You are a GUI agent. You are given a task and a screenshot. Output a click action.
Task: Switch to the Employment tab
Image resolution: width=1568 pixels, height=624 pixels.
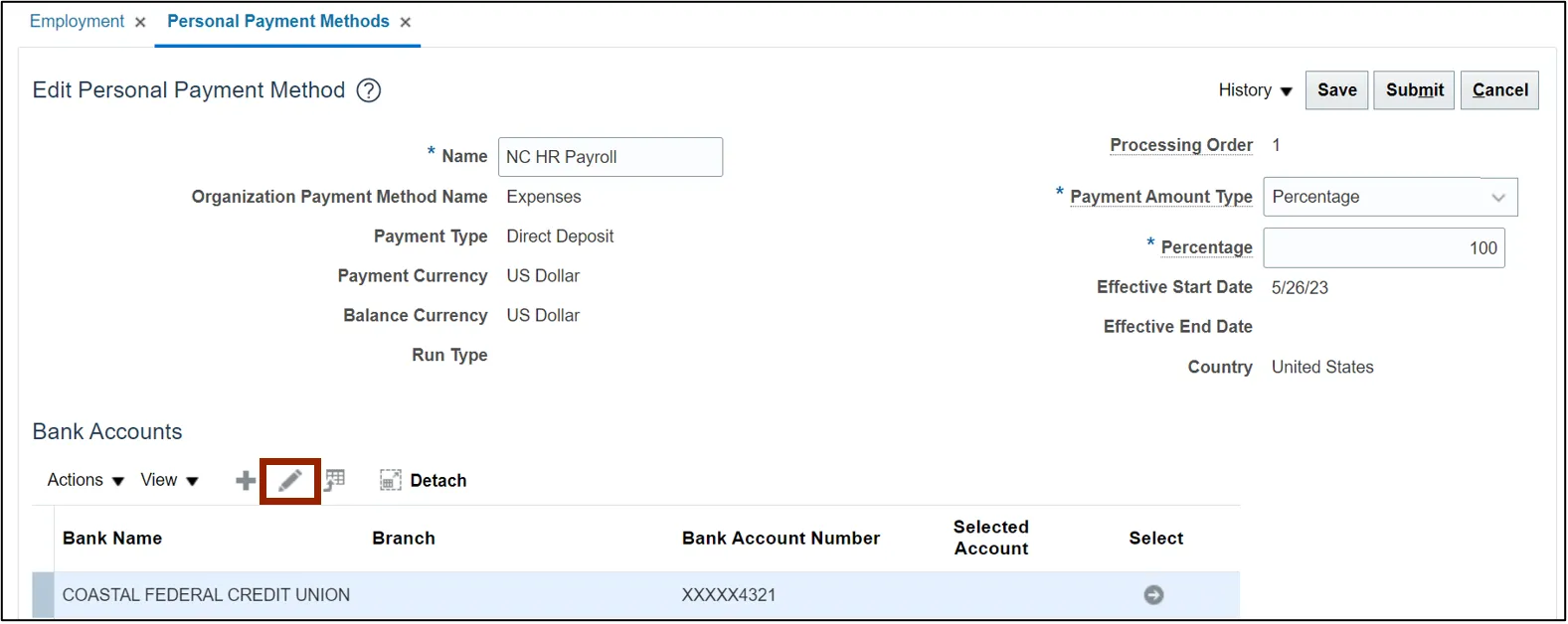pos(77,22)
